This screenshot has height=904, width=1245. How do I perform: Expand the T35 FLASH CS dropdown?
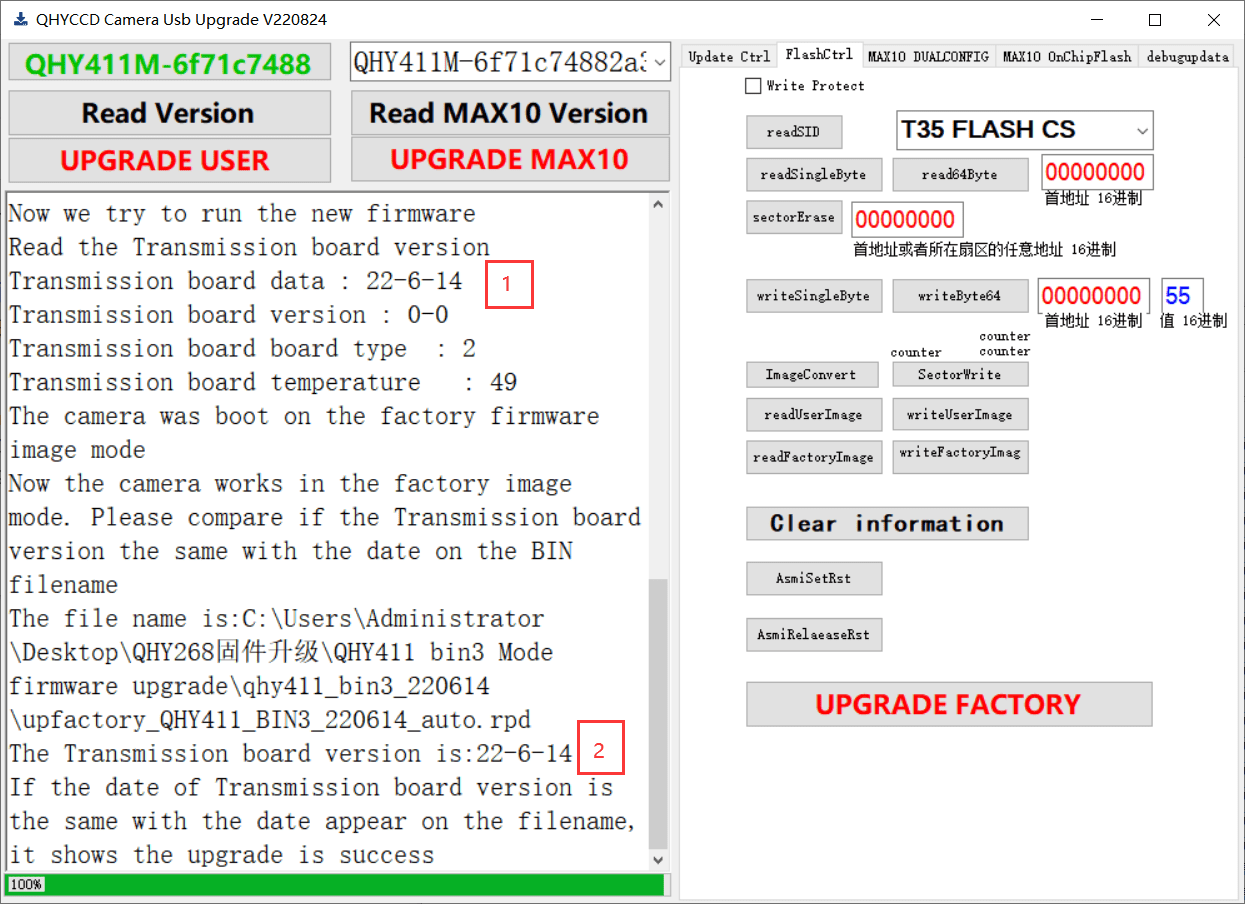pos(1023,130)
